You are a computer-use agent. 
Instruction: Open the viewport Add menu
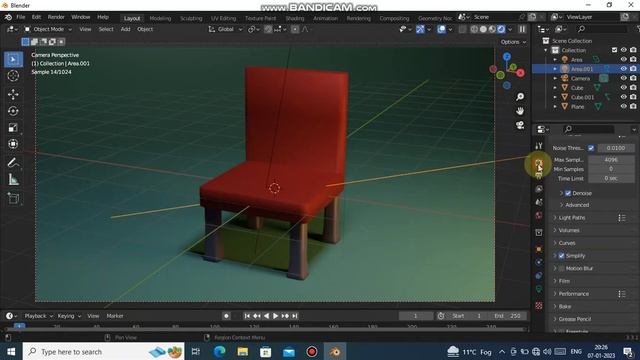[125, 29]
